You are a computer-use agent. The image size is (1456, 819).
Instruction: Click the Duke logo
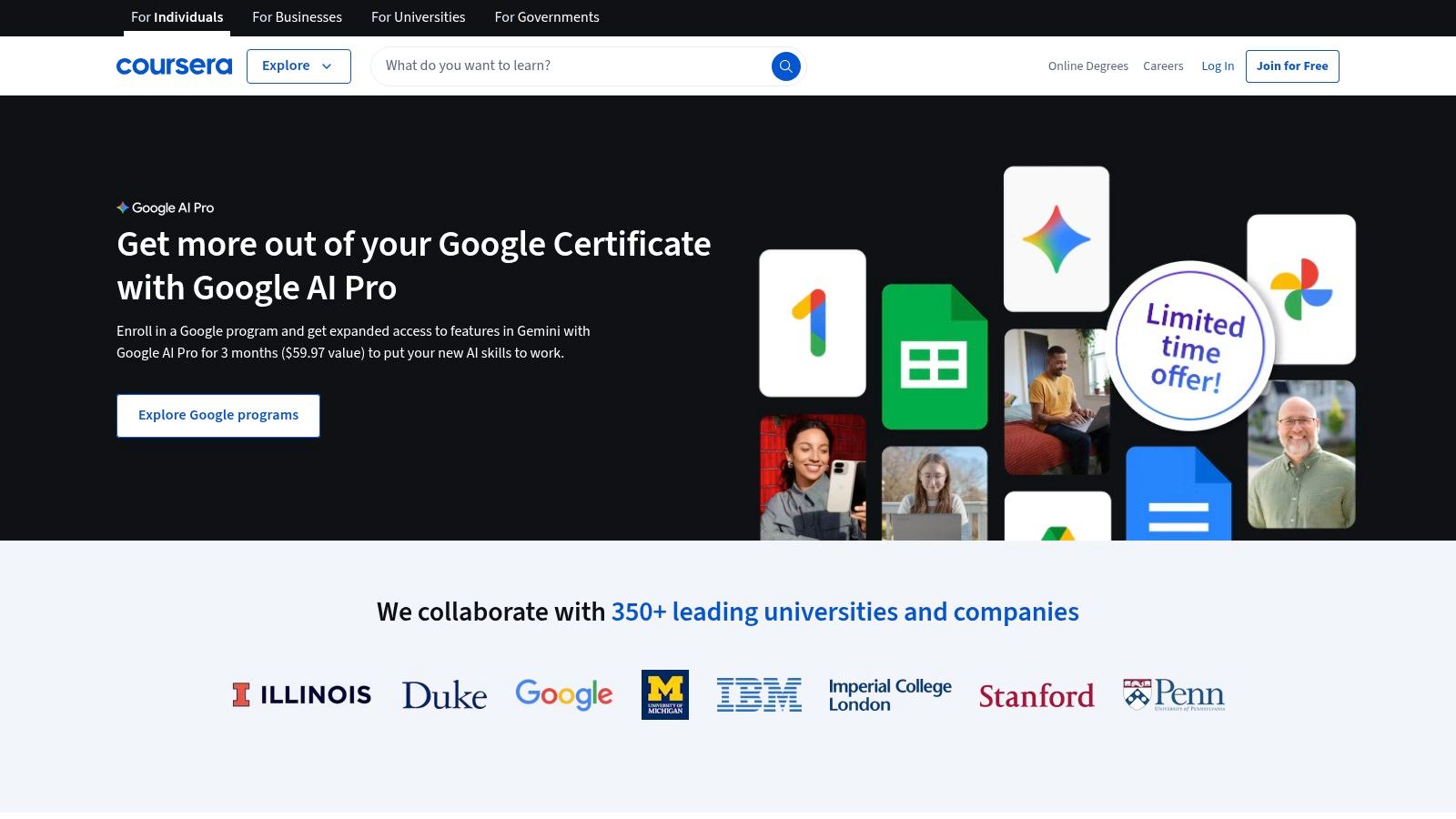point(444,695)
